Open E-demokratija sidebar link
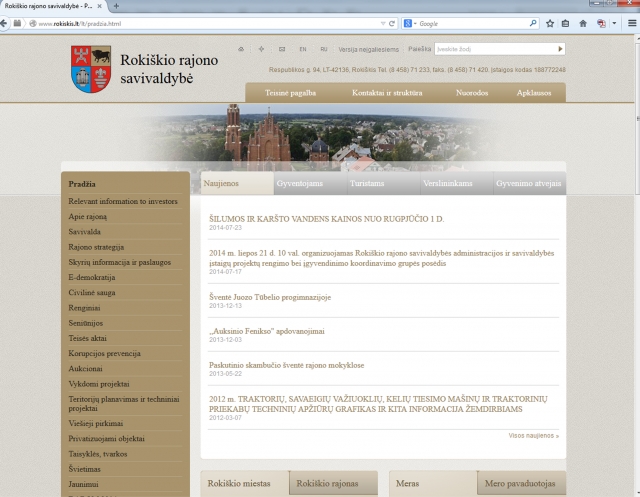The width and height of the screenshot is (640, 497). [x=92, y=277]
